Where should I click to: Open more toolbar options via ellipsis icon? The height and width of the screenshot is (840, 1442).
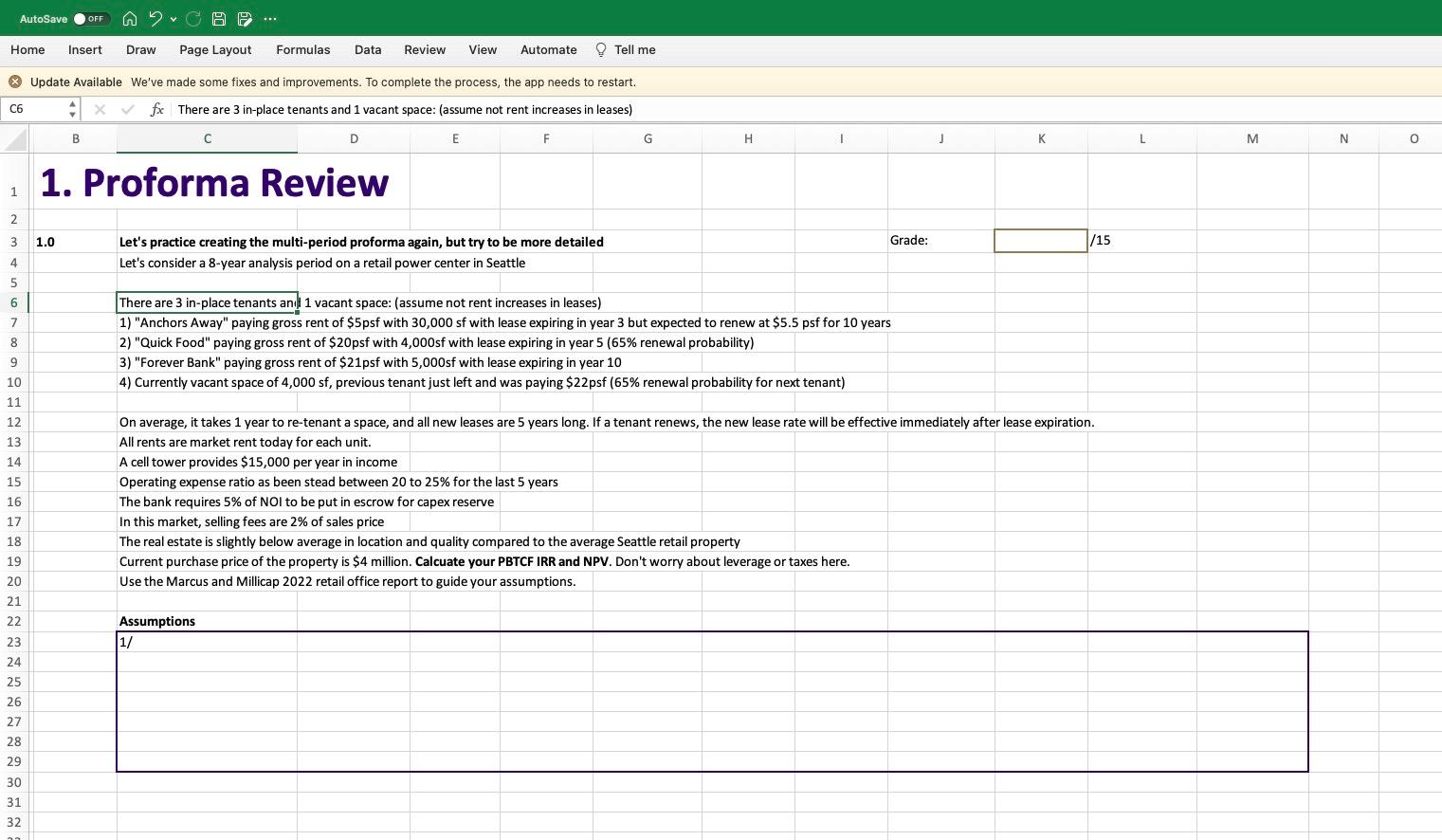270,18
